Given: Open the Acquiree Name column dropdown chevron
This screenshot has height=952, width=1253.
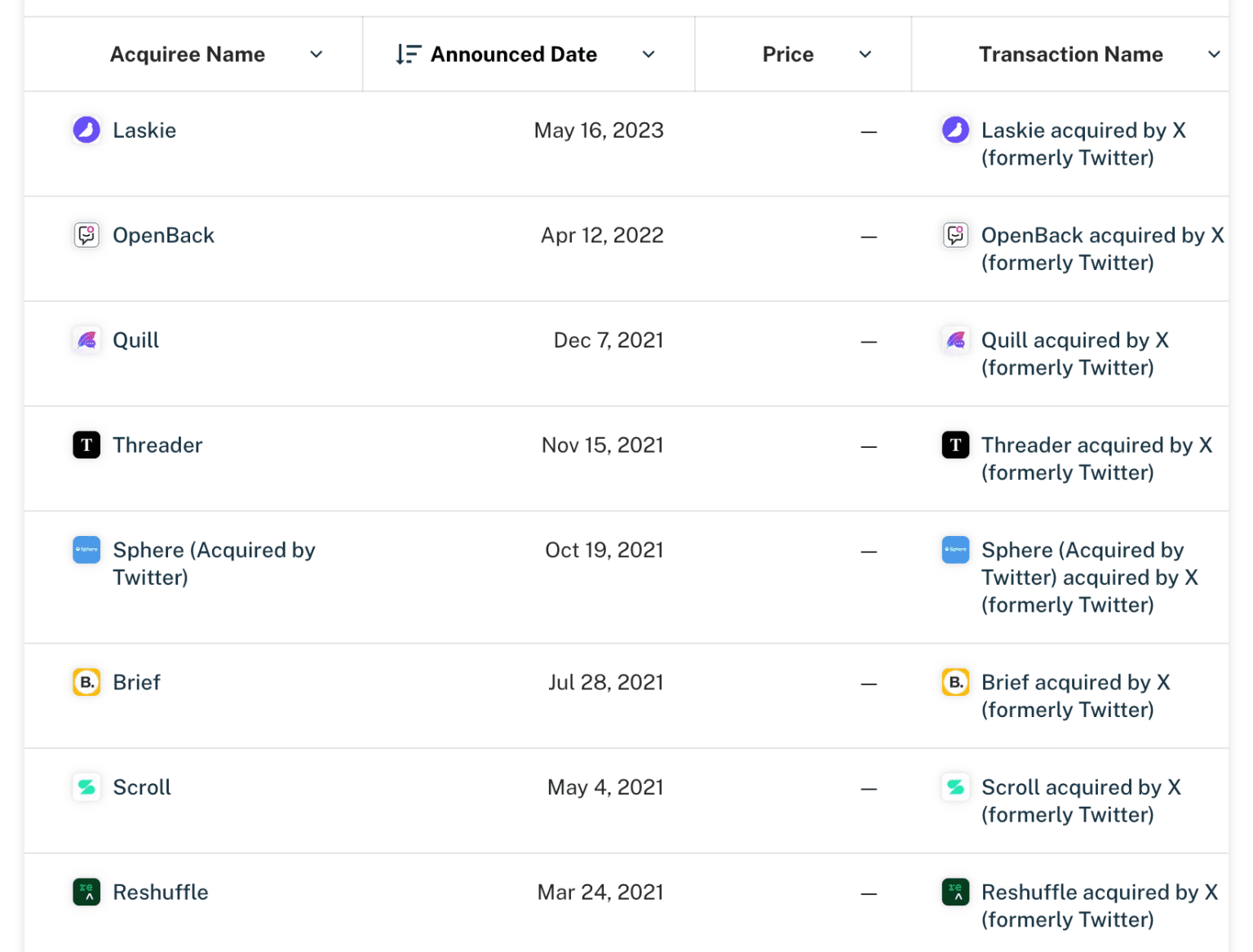Looking at the screenshot, I should 317,55.
